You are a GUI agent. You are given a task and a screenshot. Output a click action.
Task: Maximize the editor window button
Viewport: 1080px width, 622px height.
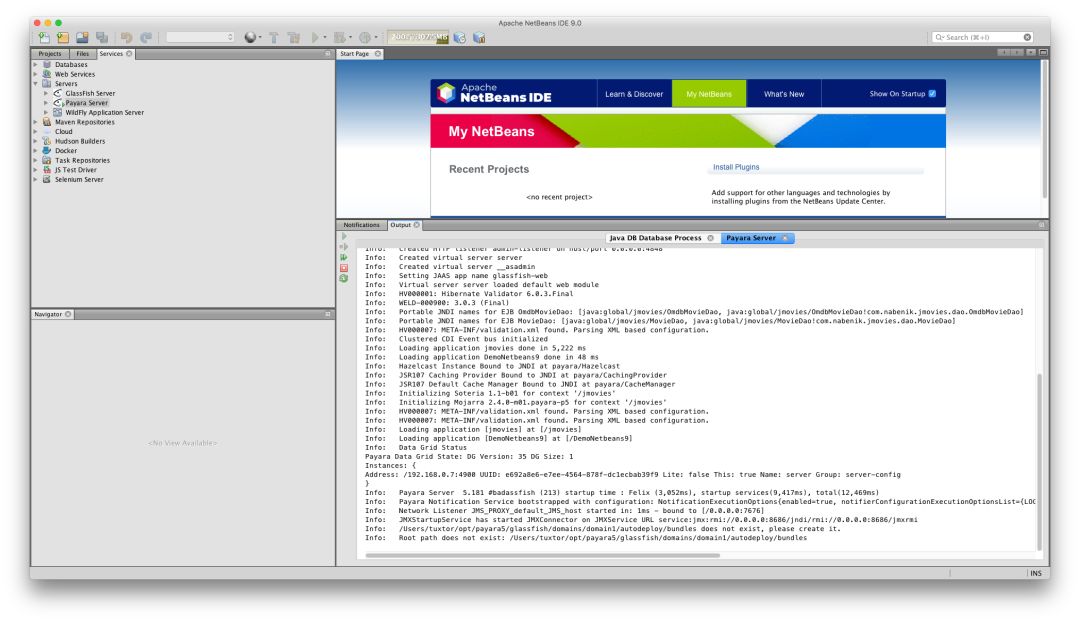(1044, 52)
